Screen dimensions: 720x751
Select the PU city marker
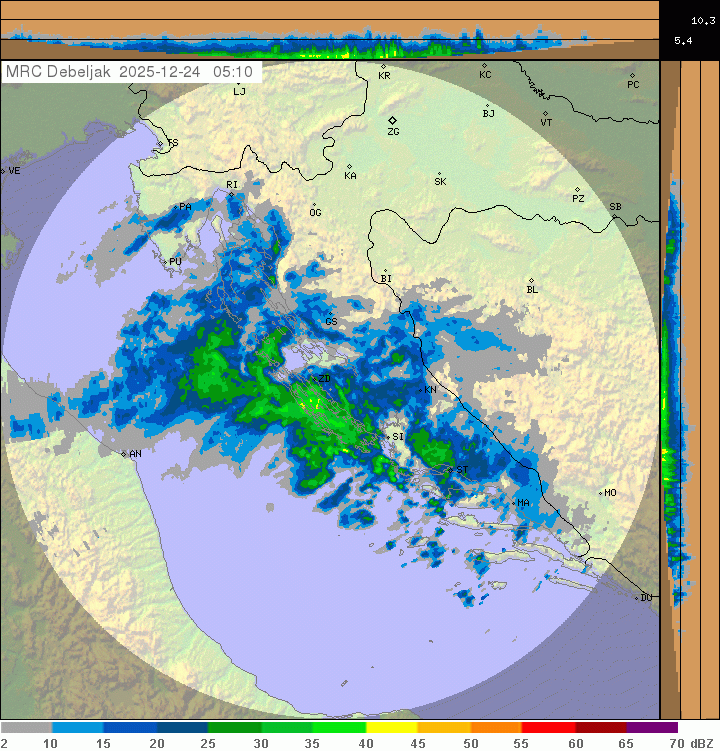(x=166, y=261)
